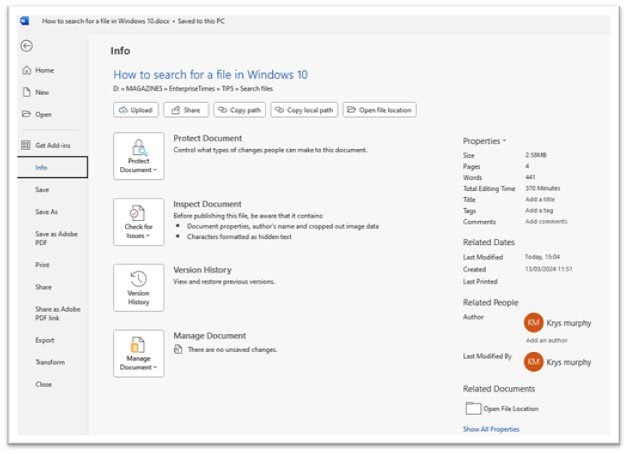Click the Word app icon in title bar
Viewport: 628px width, 454px height.
(24, 21)
